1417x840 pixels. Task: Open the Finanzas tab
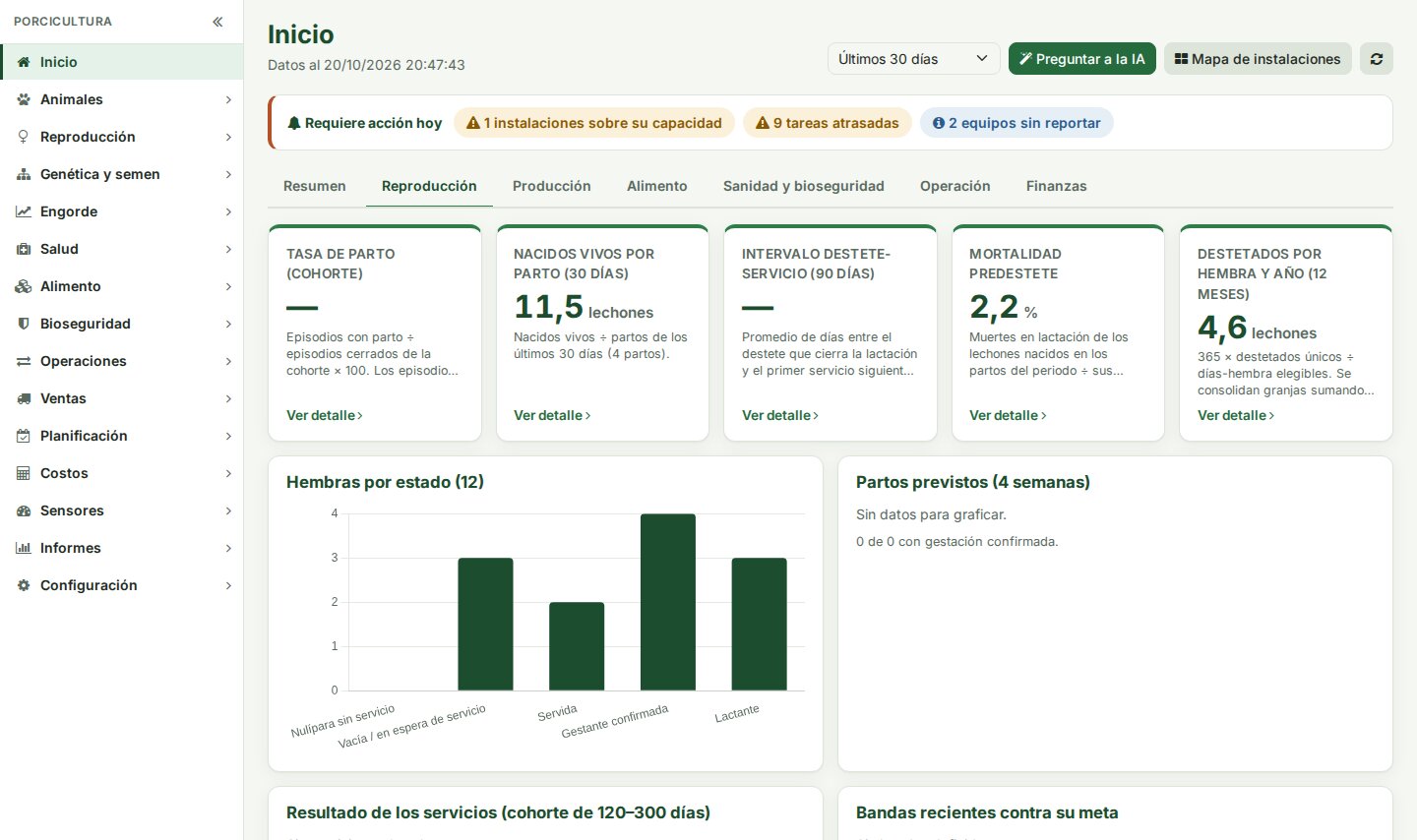click(1057, 186)
